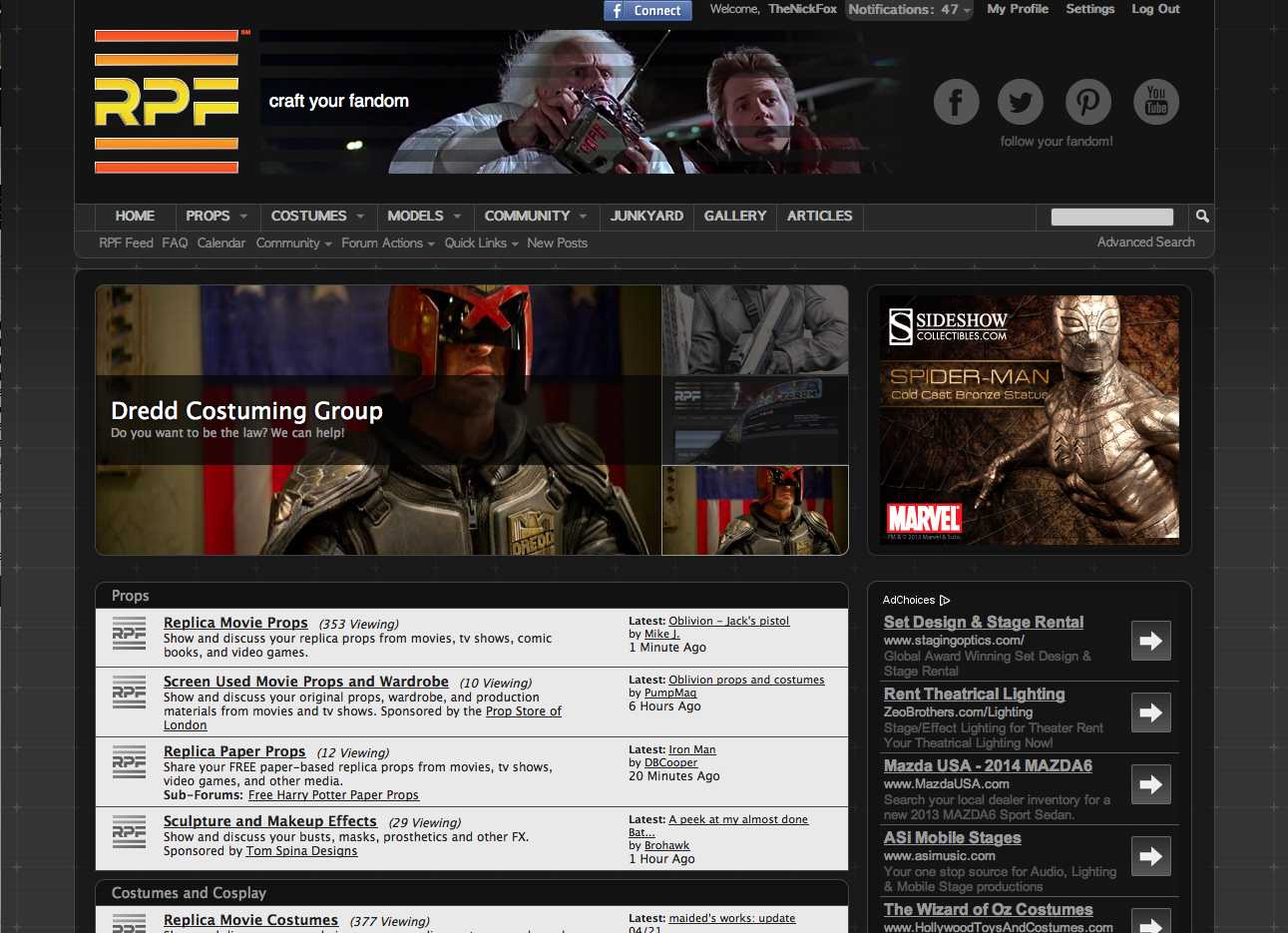The height and width of the screenshot is (933, 1288).
Task: Open the Calendar link
Action: 221,243
